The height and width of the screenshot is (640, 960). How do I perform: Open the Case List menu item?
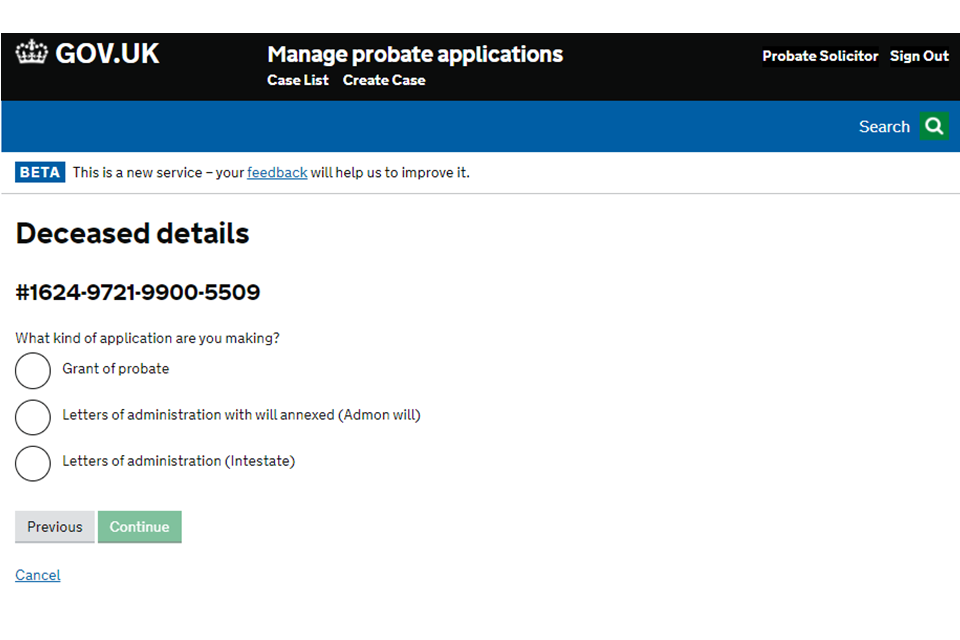pyautogui.click(x=297, y=81)
